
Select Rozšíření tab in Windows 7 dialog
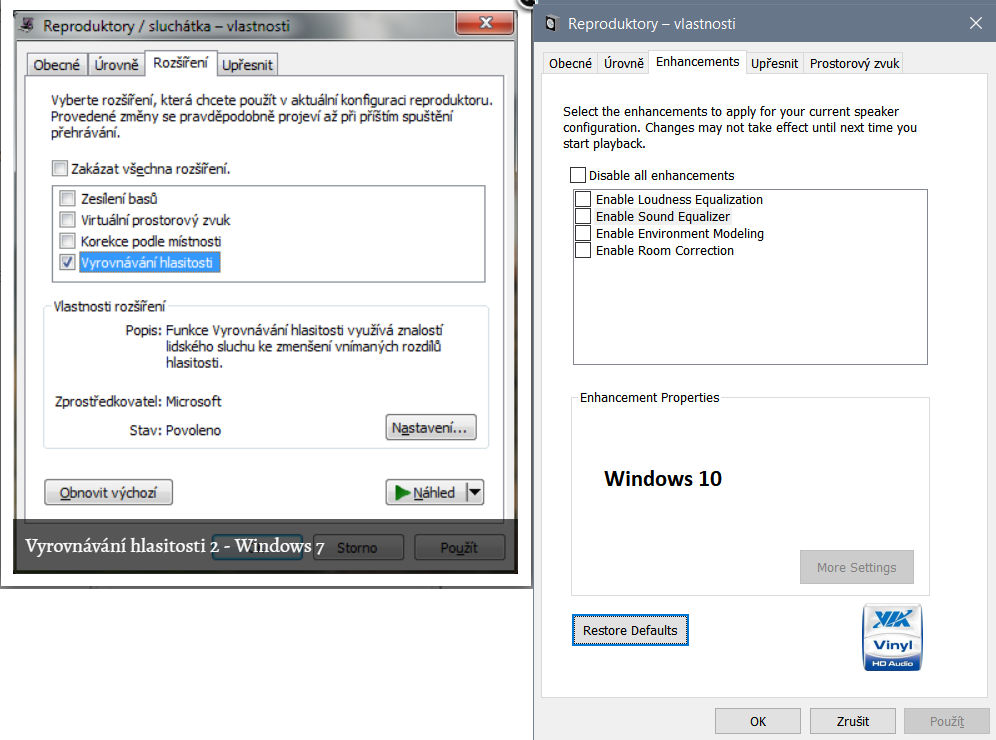click(x=180, y=63)
